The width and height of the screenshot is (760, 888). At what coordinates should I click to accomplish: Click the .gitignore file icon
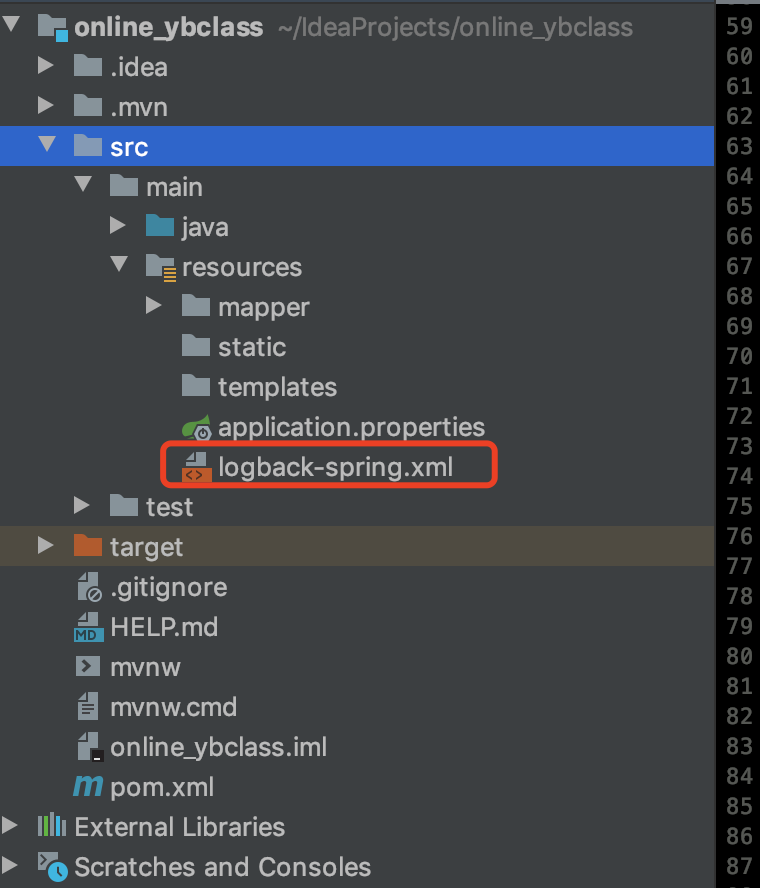click(88, 586)
